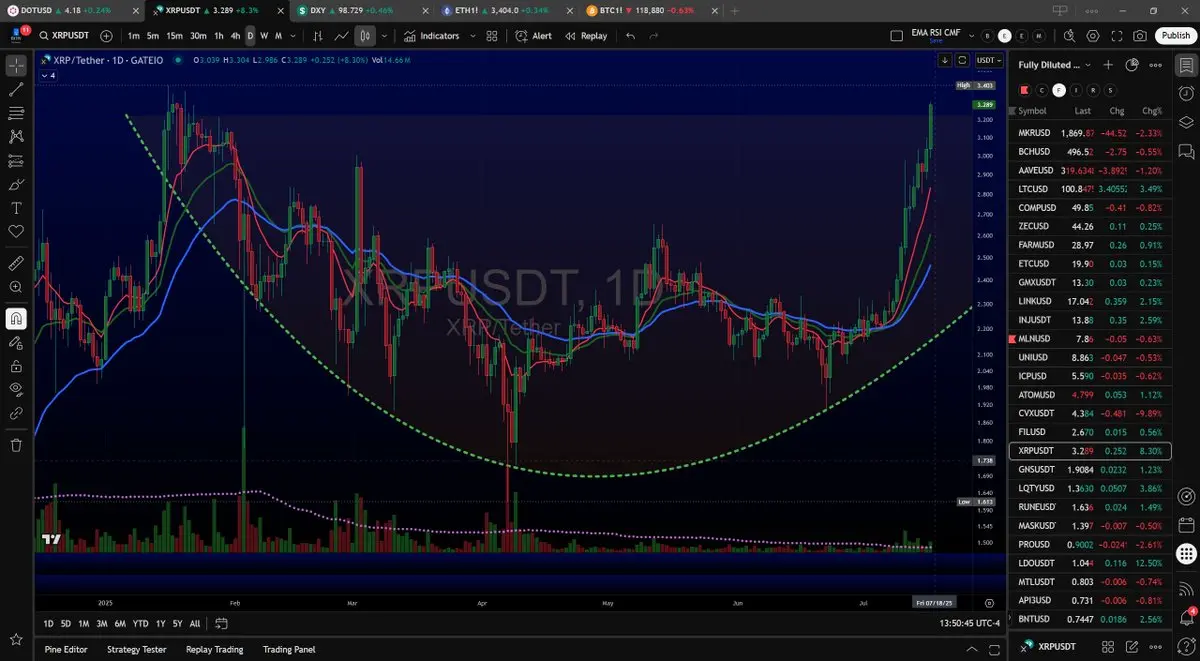This screenshot has width=1200, height=661.
Task: Toggle magnet mode
Action: (x=16, y=319)
